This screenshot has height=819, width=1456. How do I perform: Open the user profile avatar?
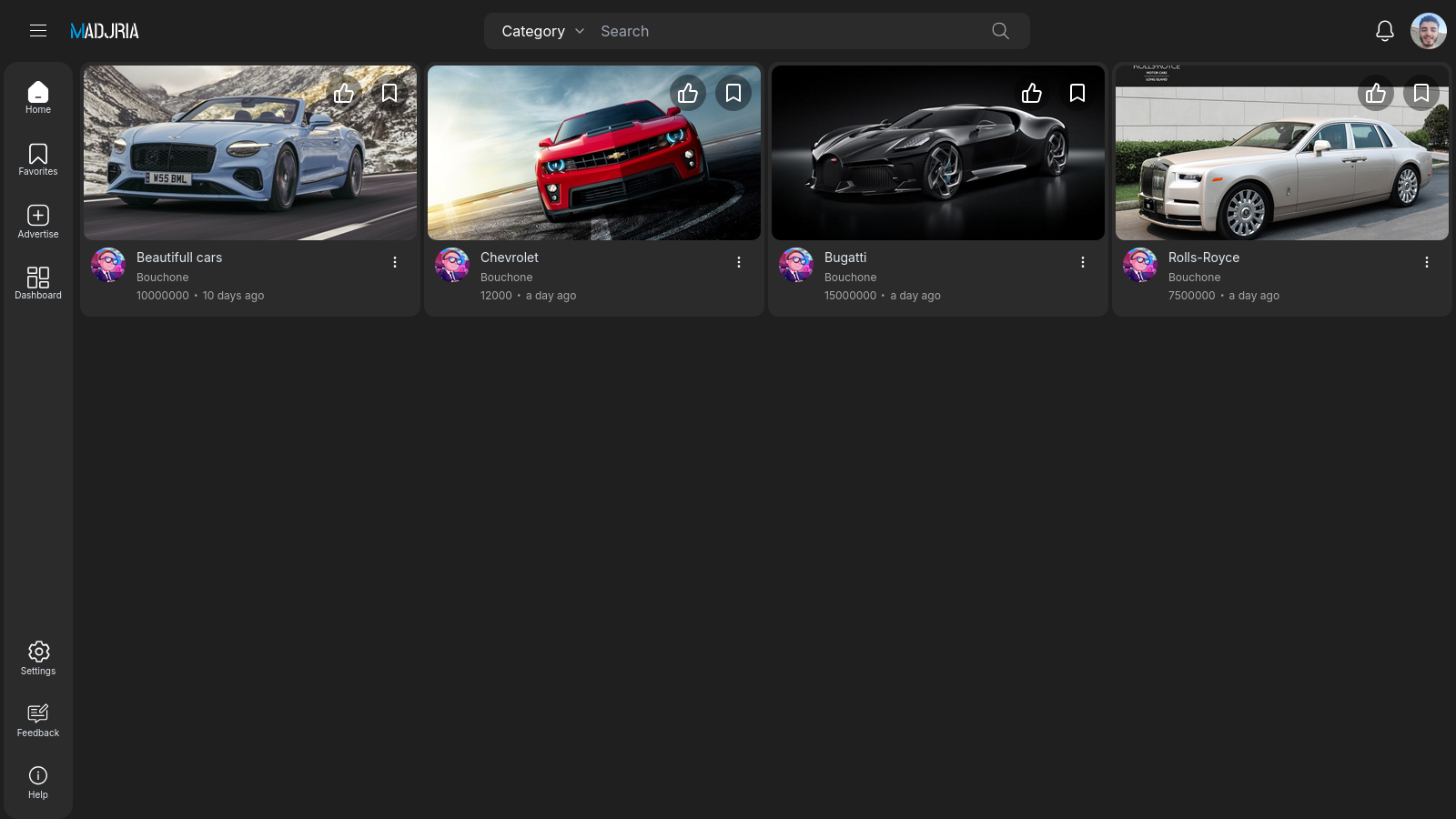(1428, 31)
